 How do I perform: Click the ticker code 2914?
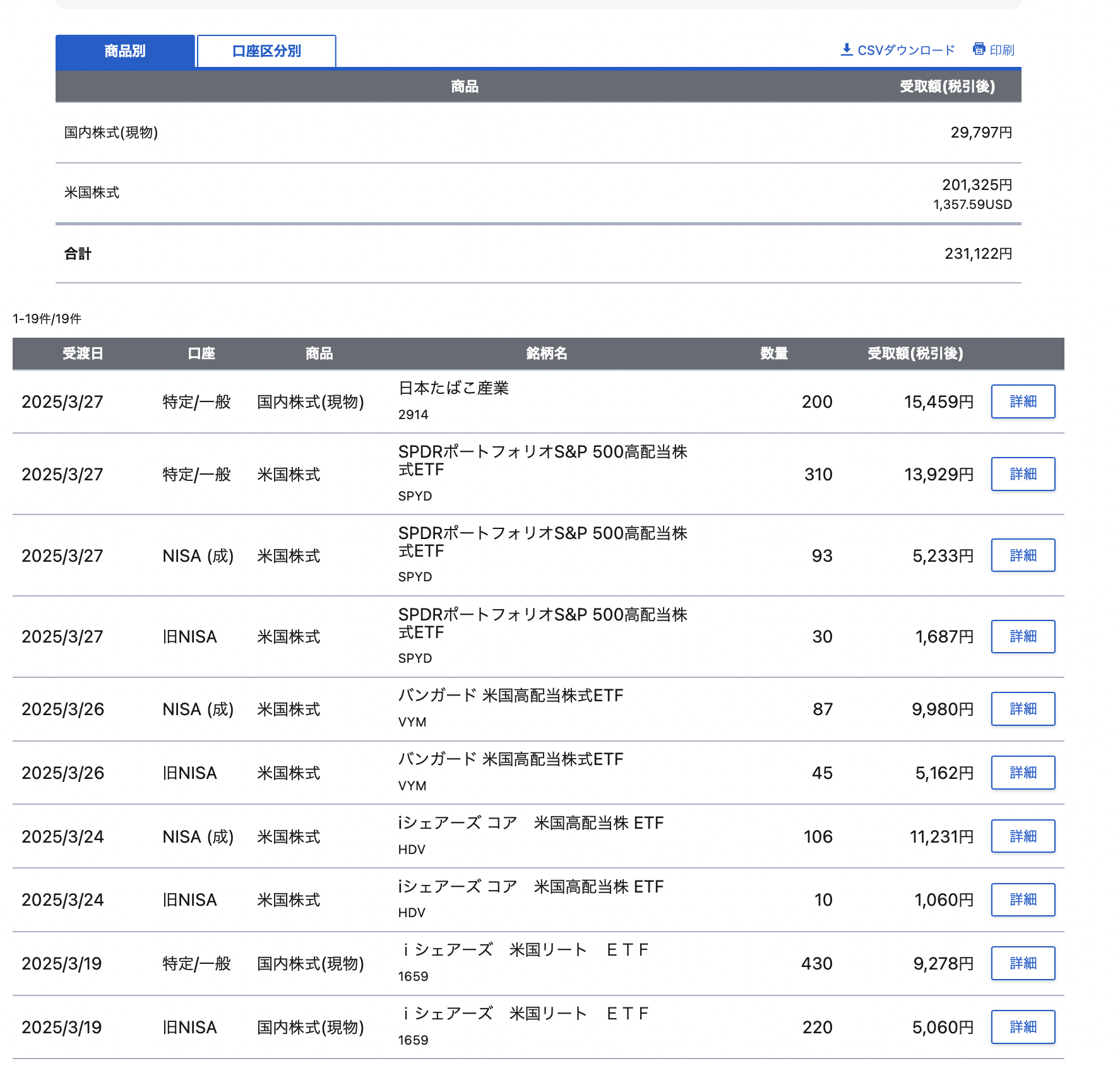413,415
